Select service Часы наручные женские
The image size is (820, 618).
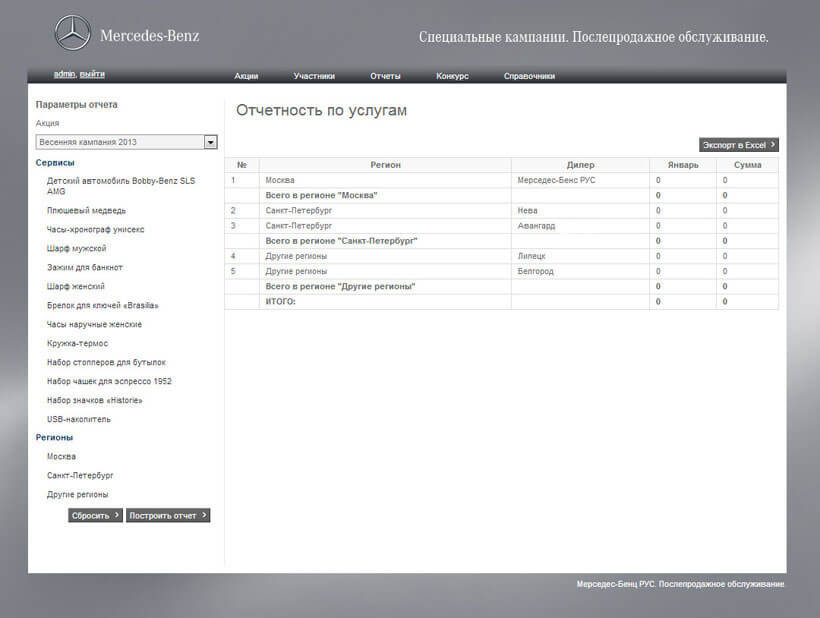[x=94, y=324]
